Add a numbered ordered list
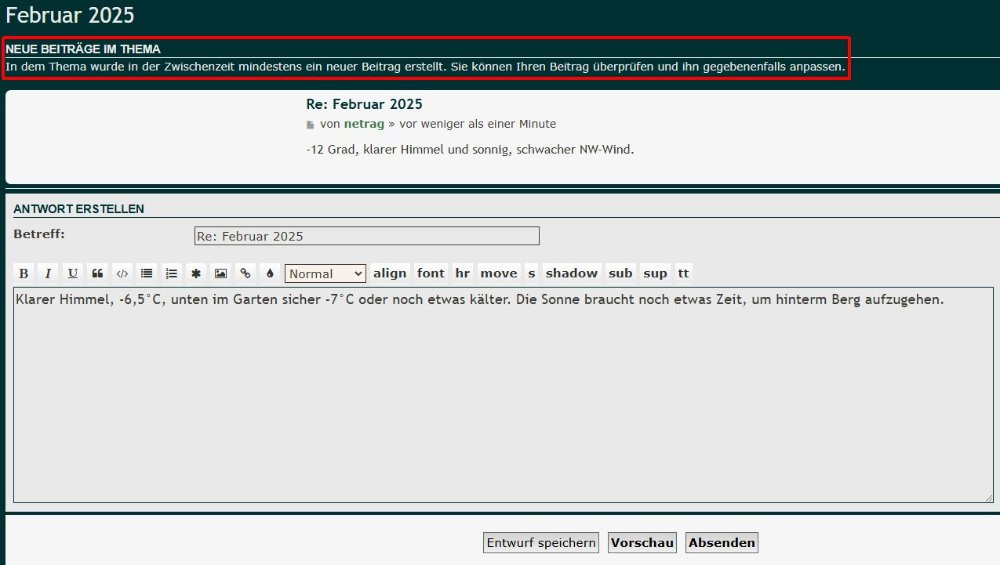The width and height of the screenshot is (1000, 565). [171, 273]
